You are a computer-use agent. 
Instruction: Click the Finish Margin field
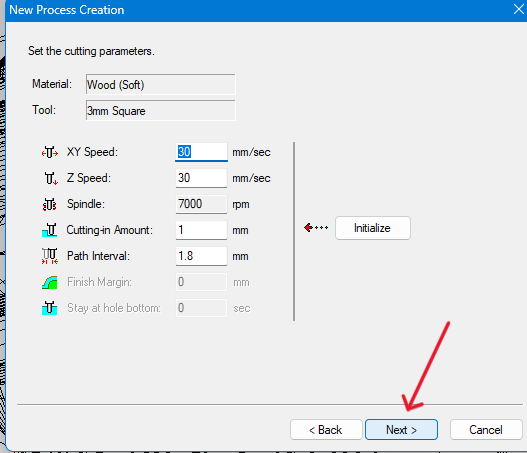click(201, 282)
